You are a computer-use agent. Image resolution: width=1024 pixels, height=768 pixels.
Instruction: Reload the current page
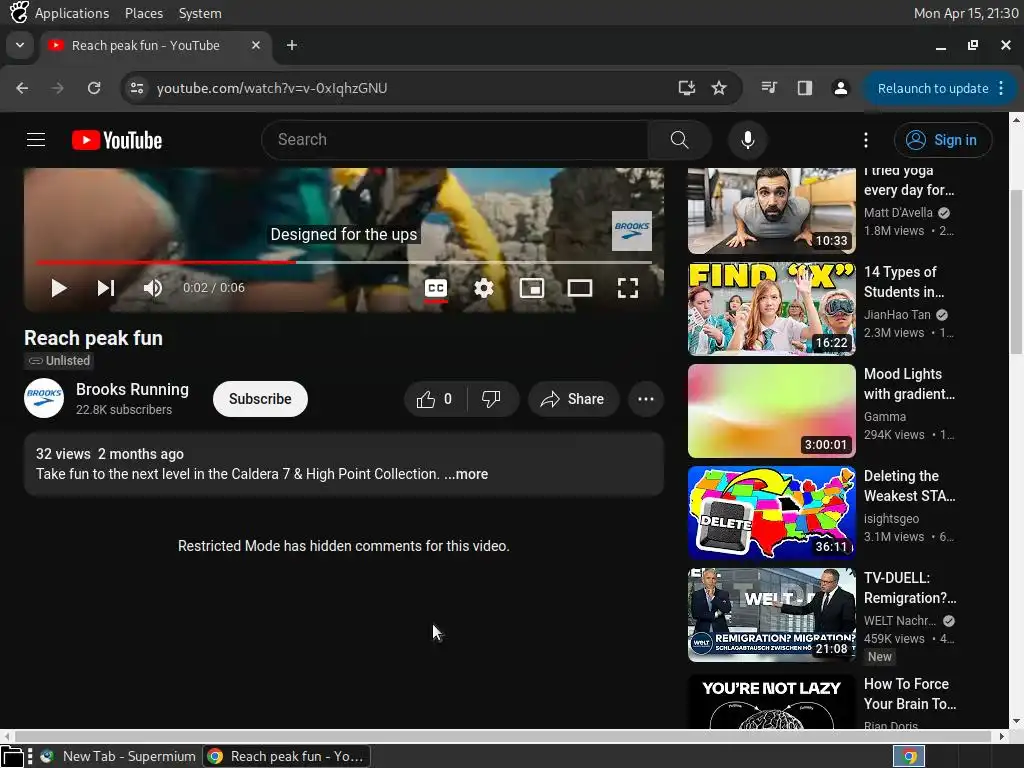point(94,88)
